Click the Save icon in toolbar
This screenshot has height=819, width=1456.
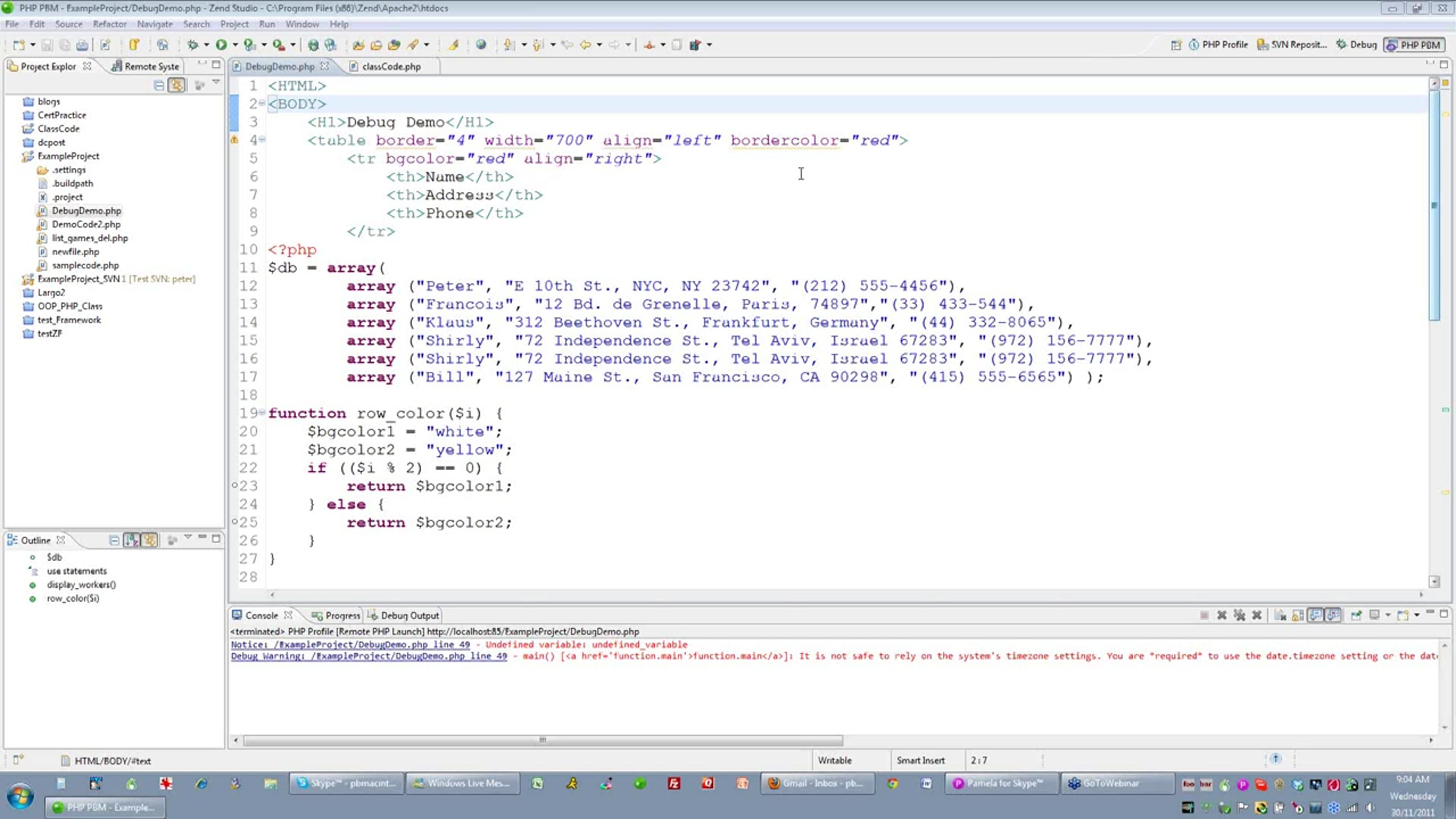pyautogui.click(x=47, y=45)
